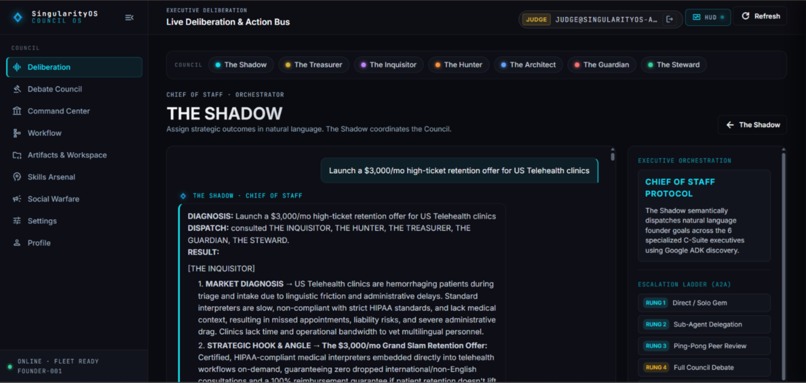The width and height of the screenshot is (806, 383).
Task: Select The Guardian council chip
Action: tap(601, 65)
